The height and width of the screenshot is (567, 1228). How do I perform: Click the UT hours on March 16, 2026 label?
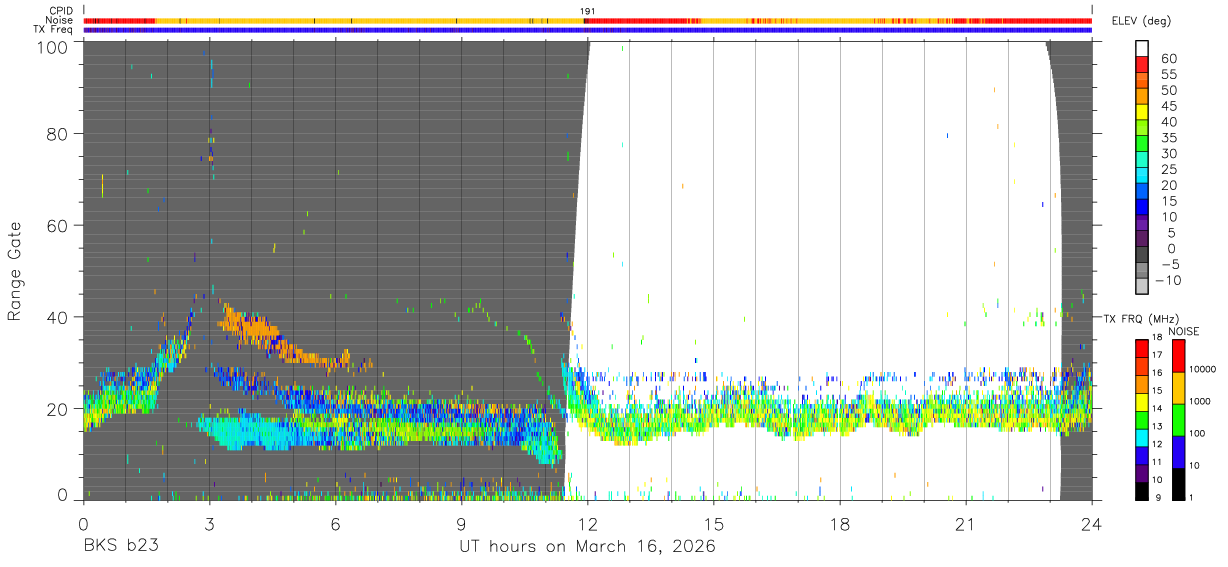point(587,547)
